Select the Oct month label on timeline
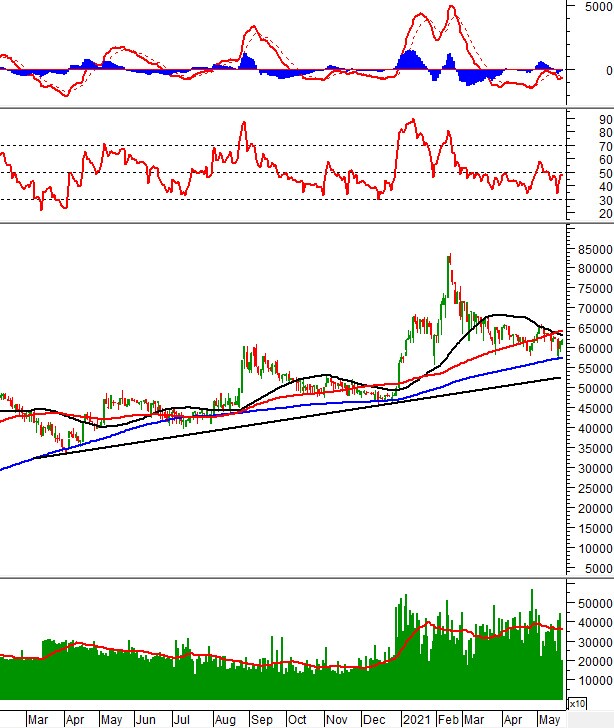Viewport: 614px width, 728px height. click(x=297, y=720)
